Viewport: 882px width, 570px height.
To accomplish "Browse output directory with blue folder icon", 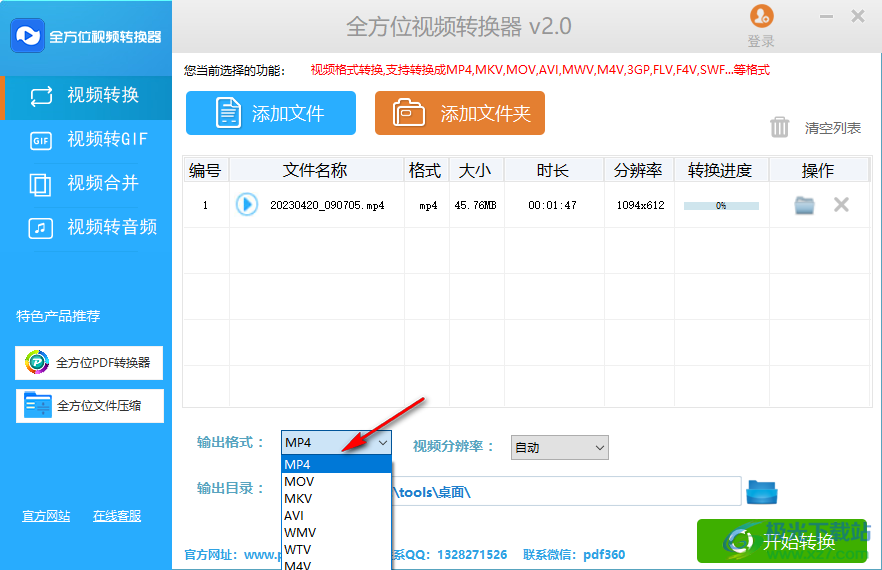I will point(762,492).
